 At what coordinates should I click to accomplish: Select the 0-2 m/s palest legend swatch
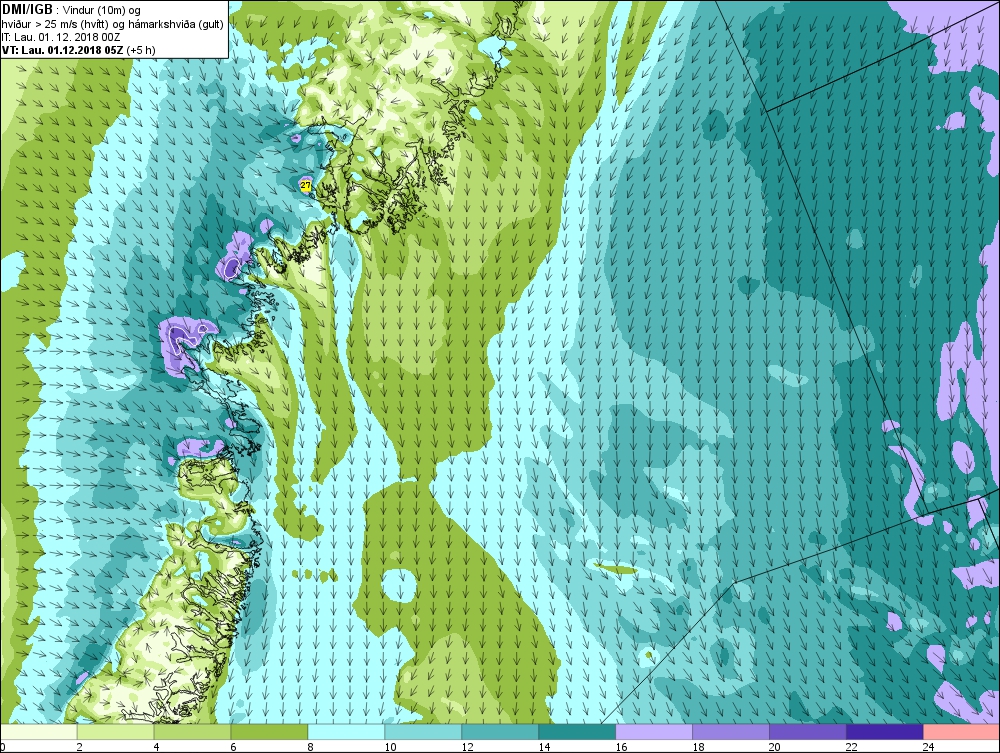click(39, 732)
